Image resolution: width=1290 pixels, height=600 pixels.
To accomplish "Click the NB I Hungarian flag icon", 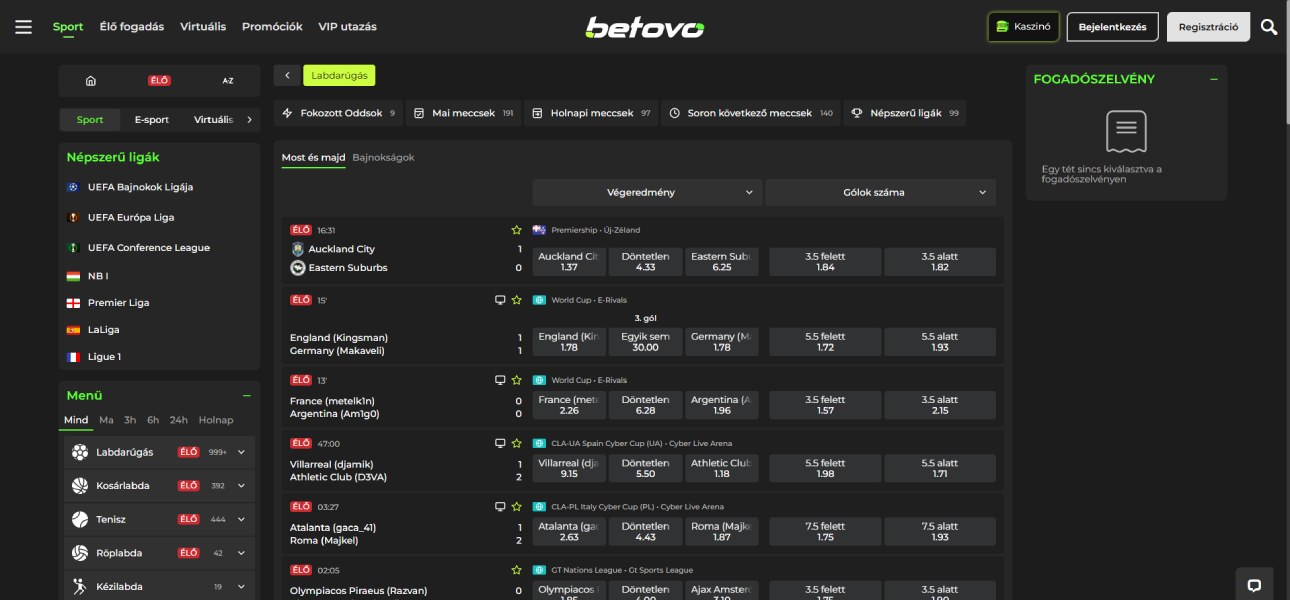I will point(73,275).
